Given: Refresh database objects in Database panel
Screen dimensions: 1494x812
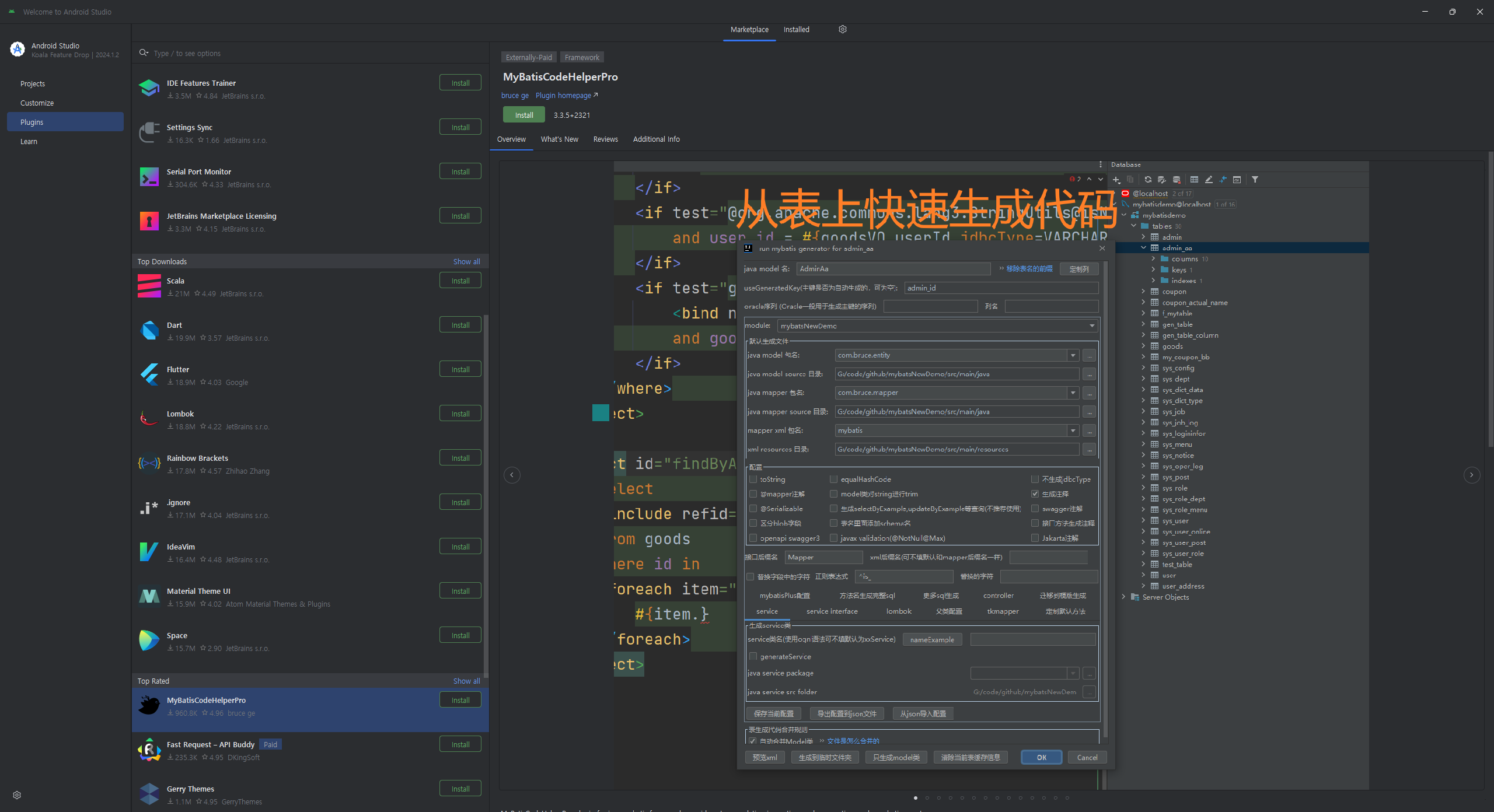Looking at the screenshot, I should coord(1147,180).
